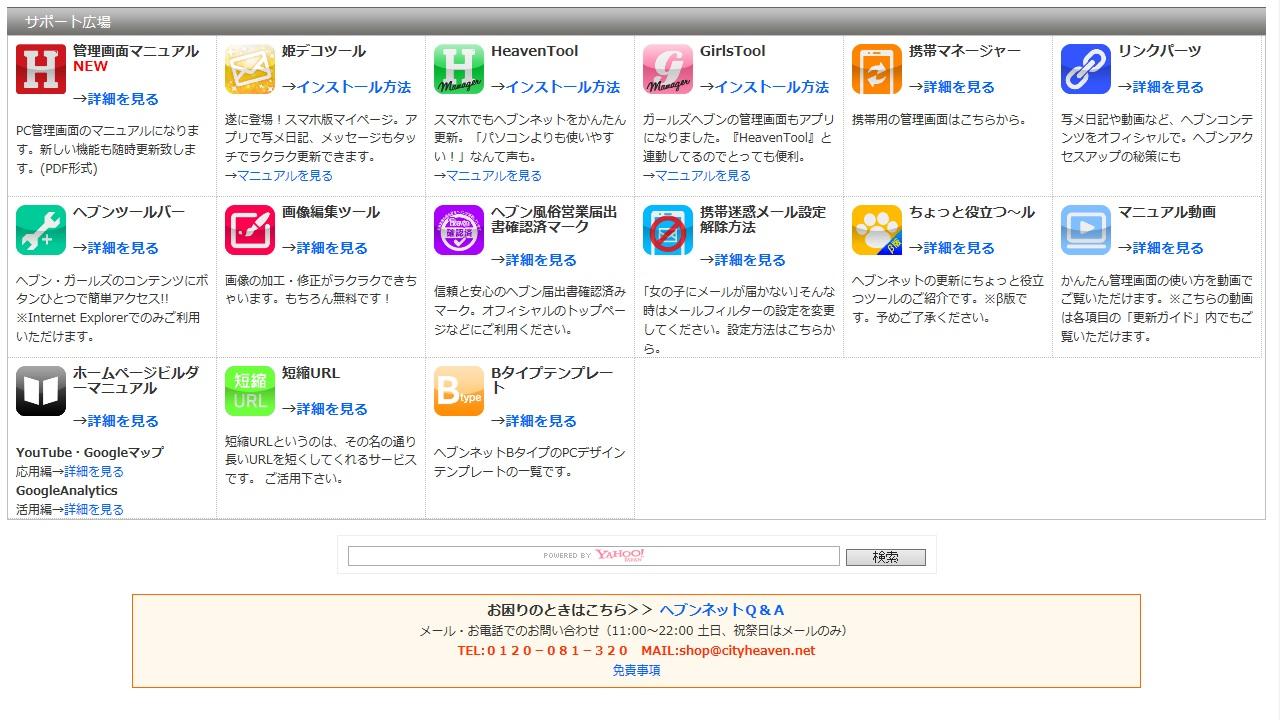Click the リンクパーツ title text
Image resolution: width=1280 pixels, height=720 pixels.
(x=1160, y=51)
